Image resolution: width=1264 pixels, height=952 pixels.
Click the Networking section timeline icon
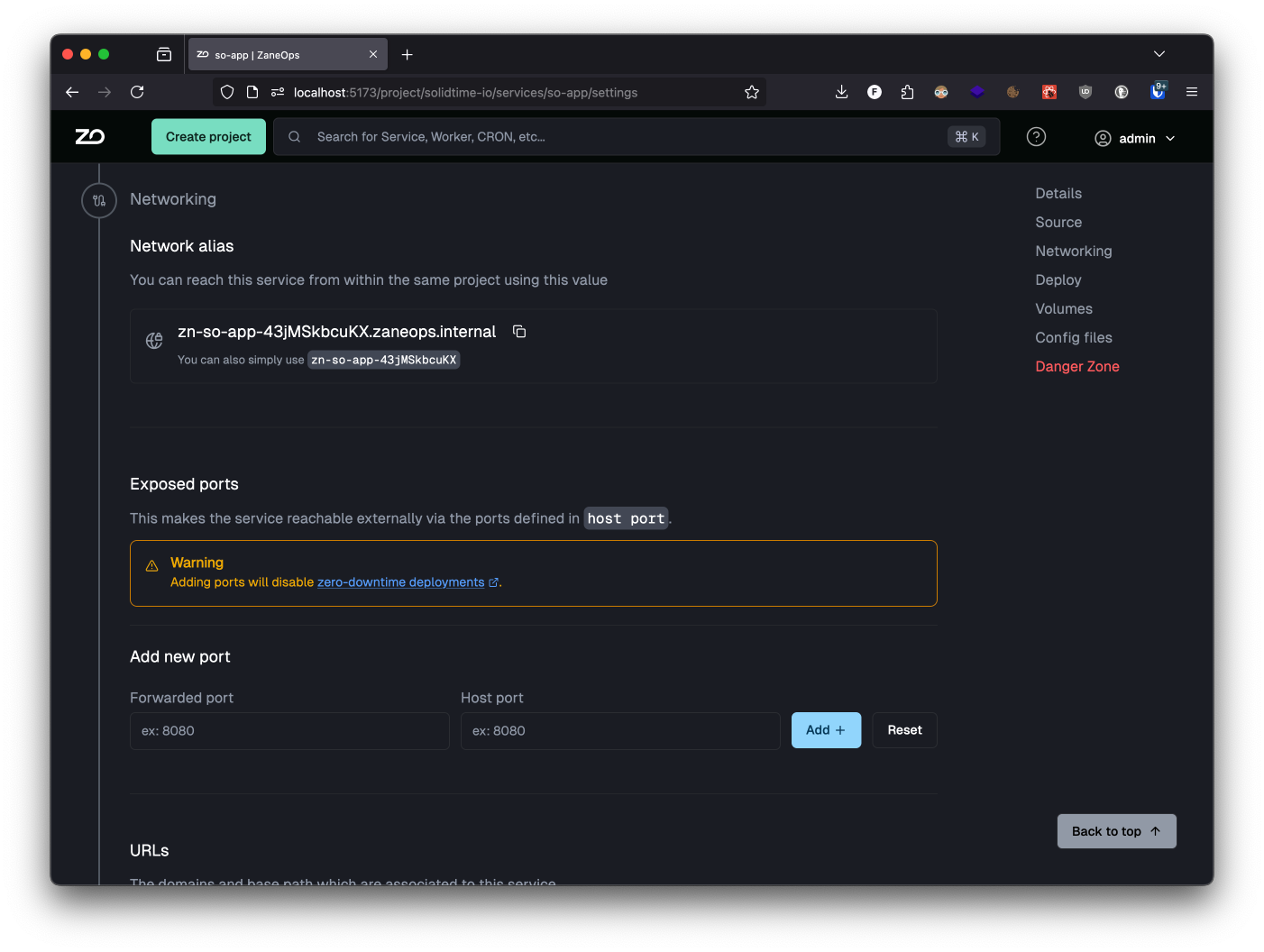tap(99, 200)
